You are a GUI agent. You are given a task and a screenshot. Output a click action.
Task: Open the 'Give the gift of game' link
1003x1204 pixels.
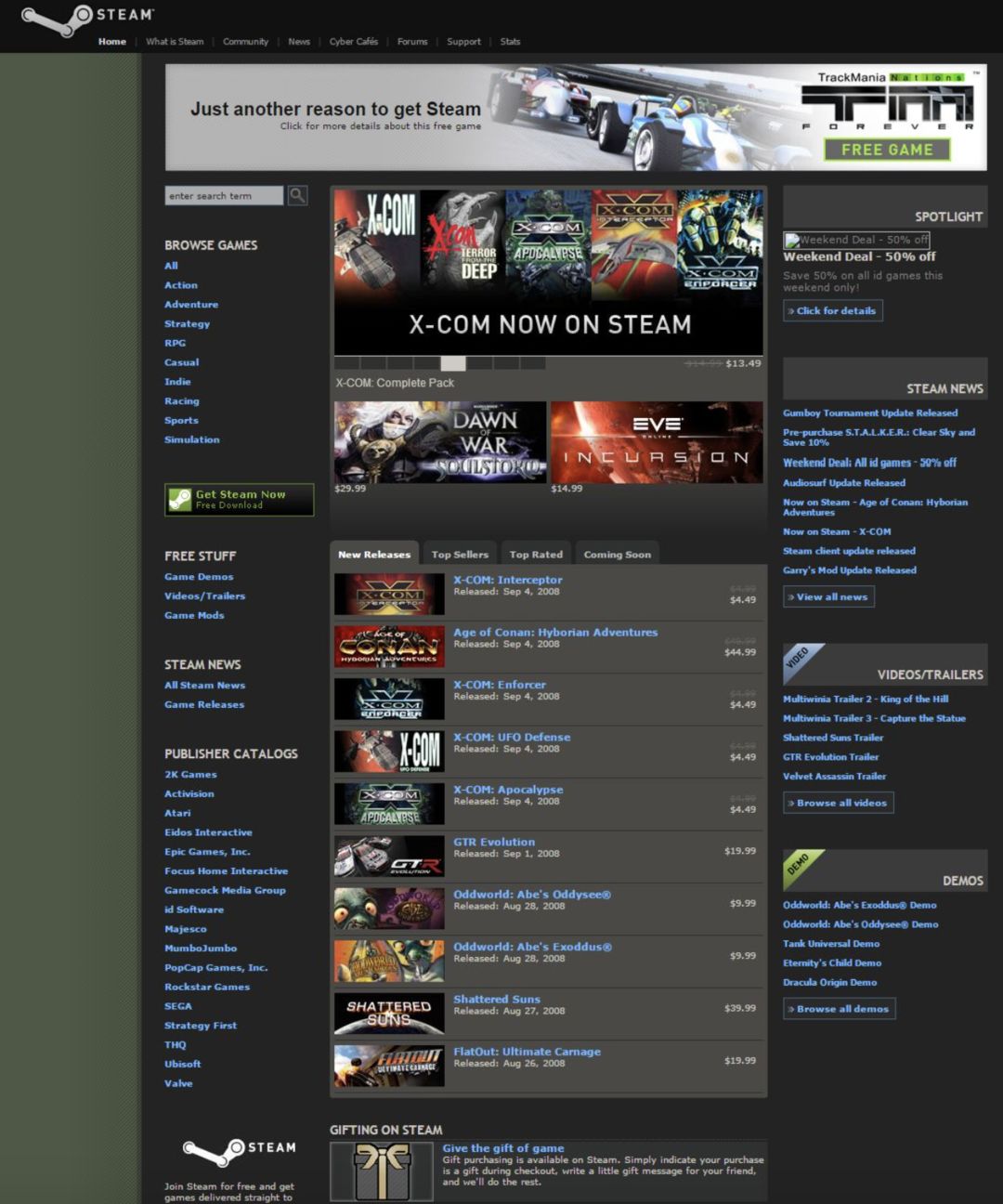(x=503, y=1148)
